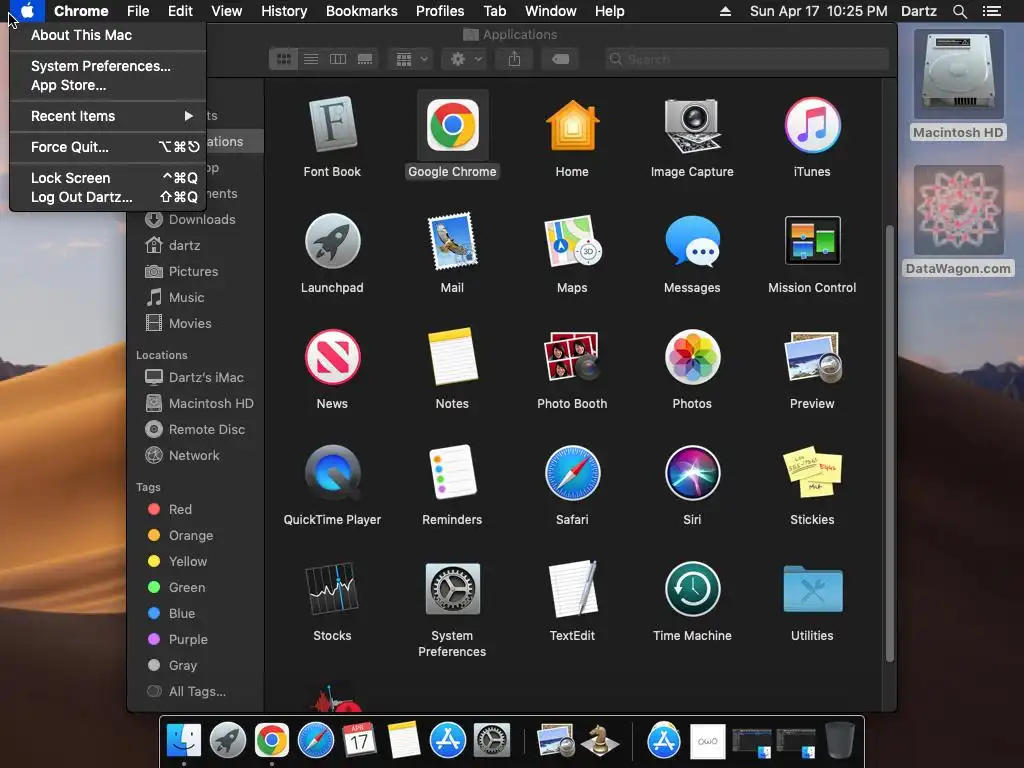
Task: Open the Messages app
Action: tap(692, 241)
